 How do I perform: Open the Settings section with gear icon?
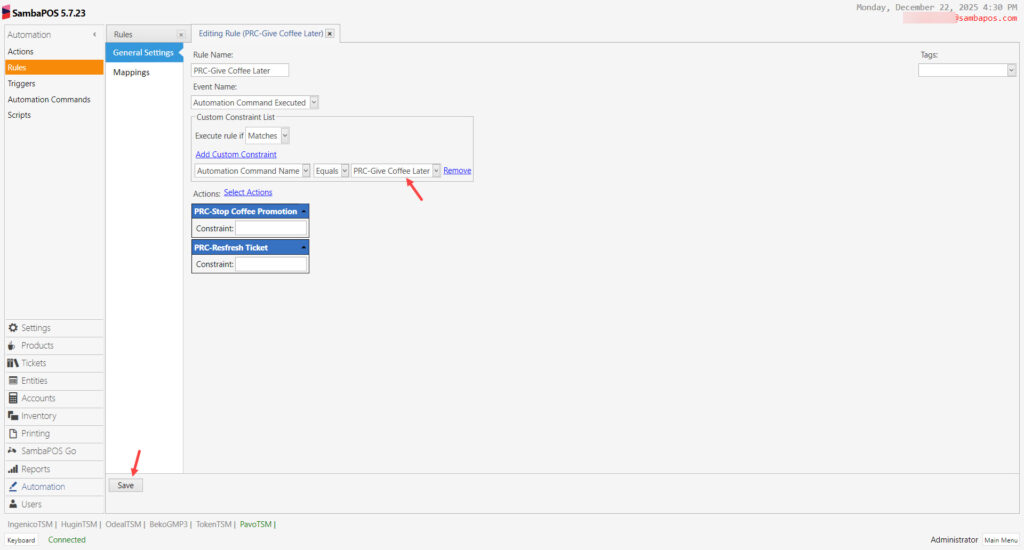click(x=36, y=328)
